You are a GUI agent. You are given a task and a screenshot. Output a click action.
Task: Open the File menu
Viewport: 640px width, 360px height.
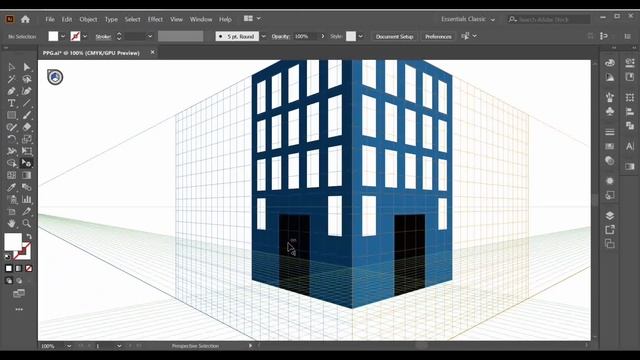tap(50, 19)
